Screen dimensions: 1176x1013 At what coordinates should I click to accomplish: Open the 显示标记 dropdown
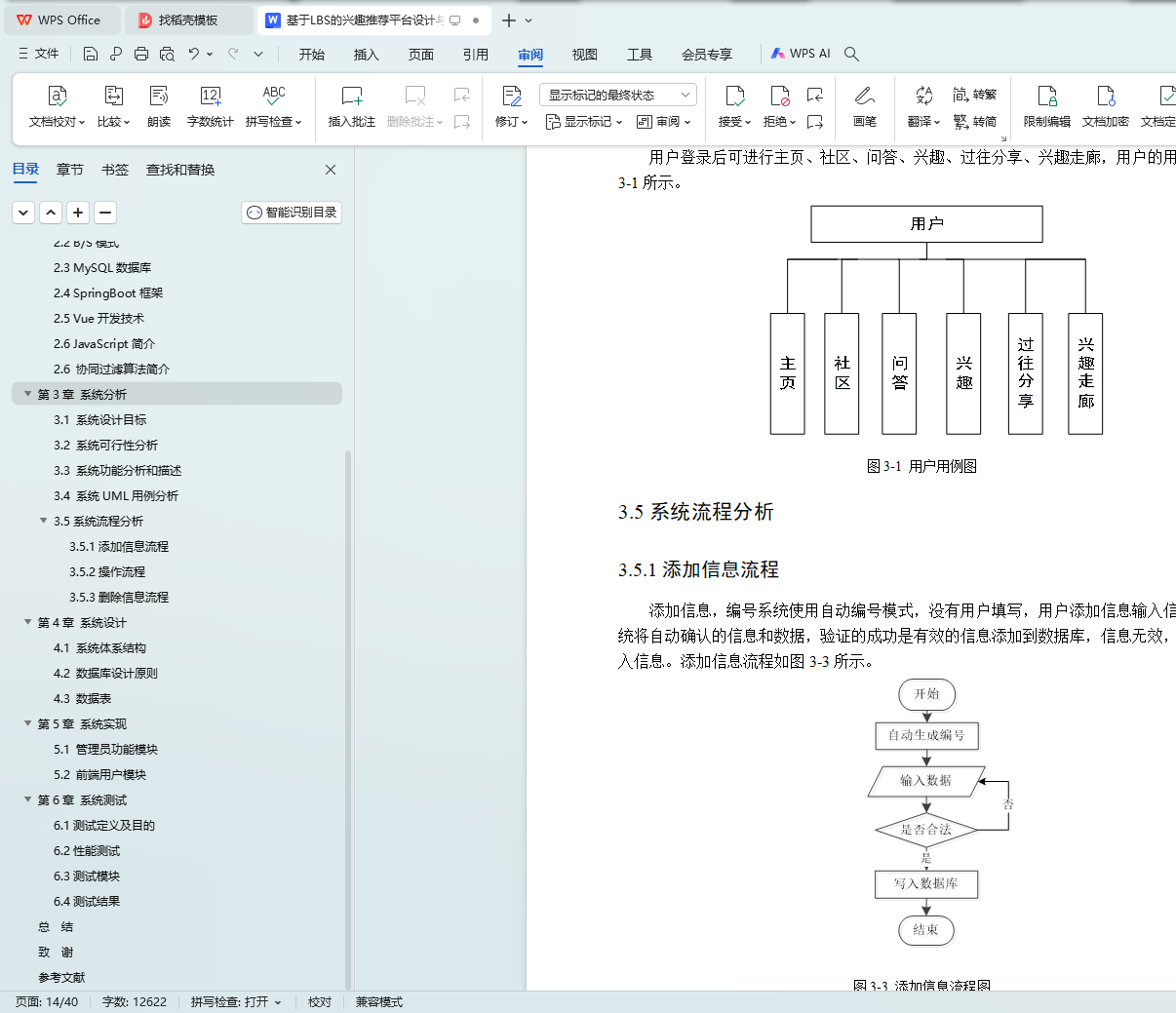click(583, 122)
